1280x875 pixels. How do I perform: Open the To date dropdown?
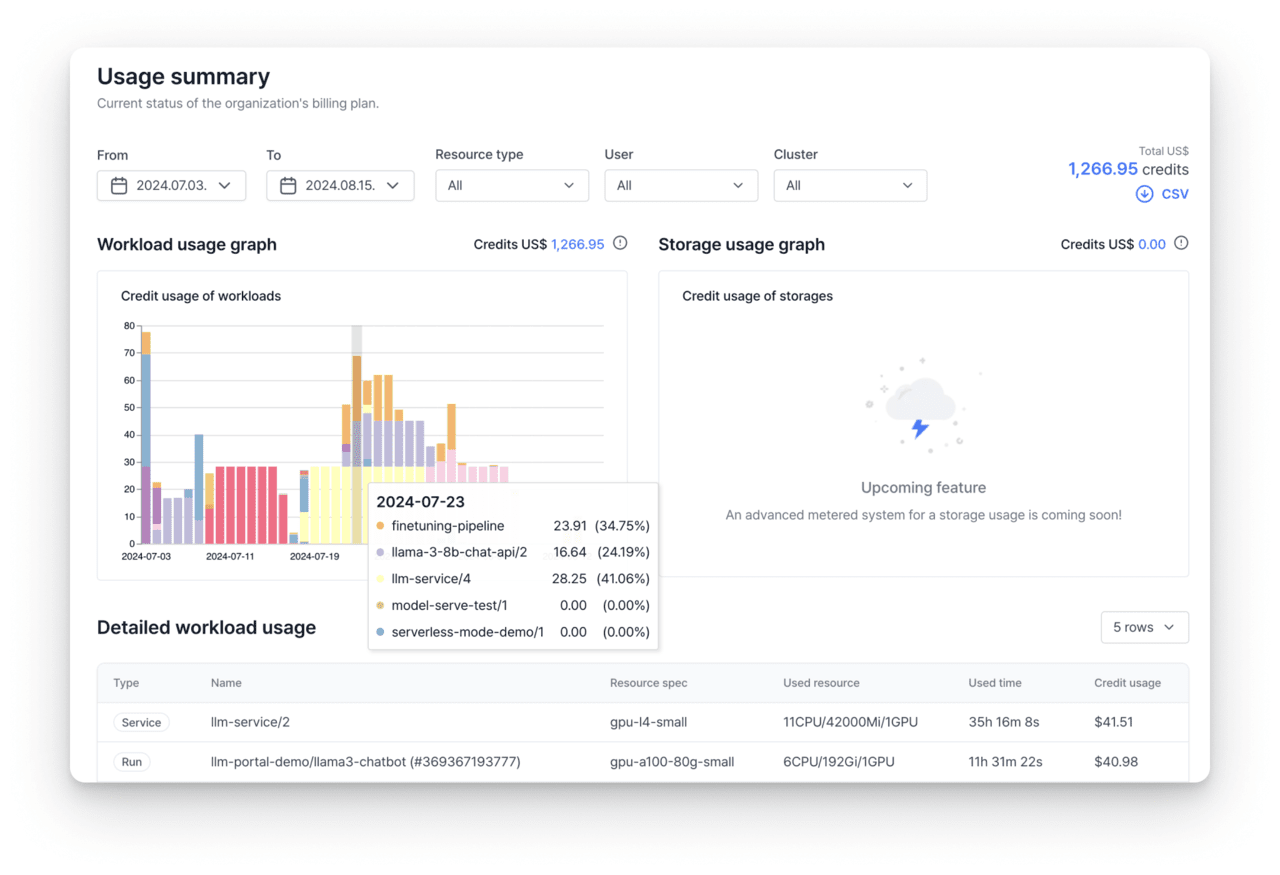click(x=340, y=186)
